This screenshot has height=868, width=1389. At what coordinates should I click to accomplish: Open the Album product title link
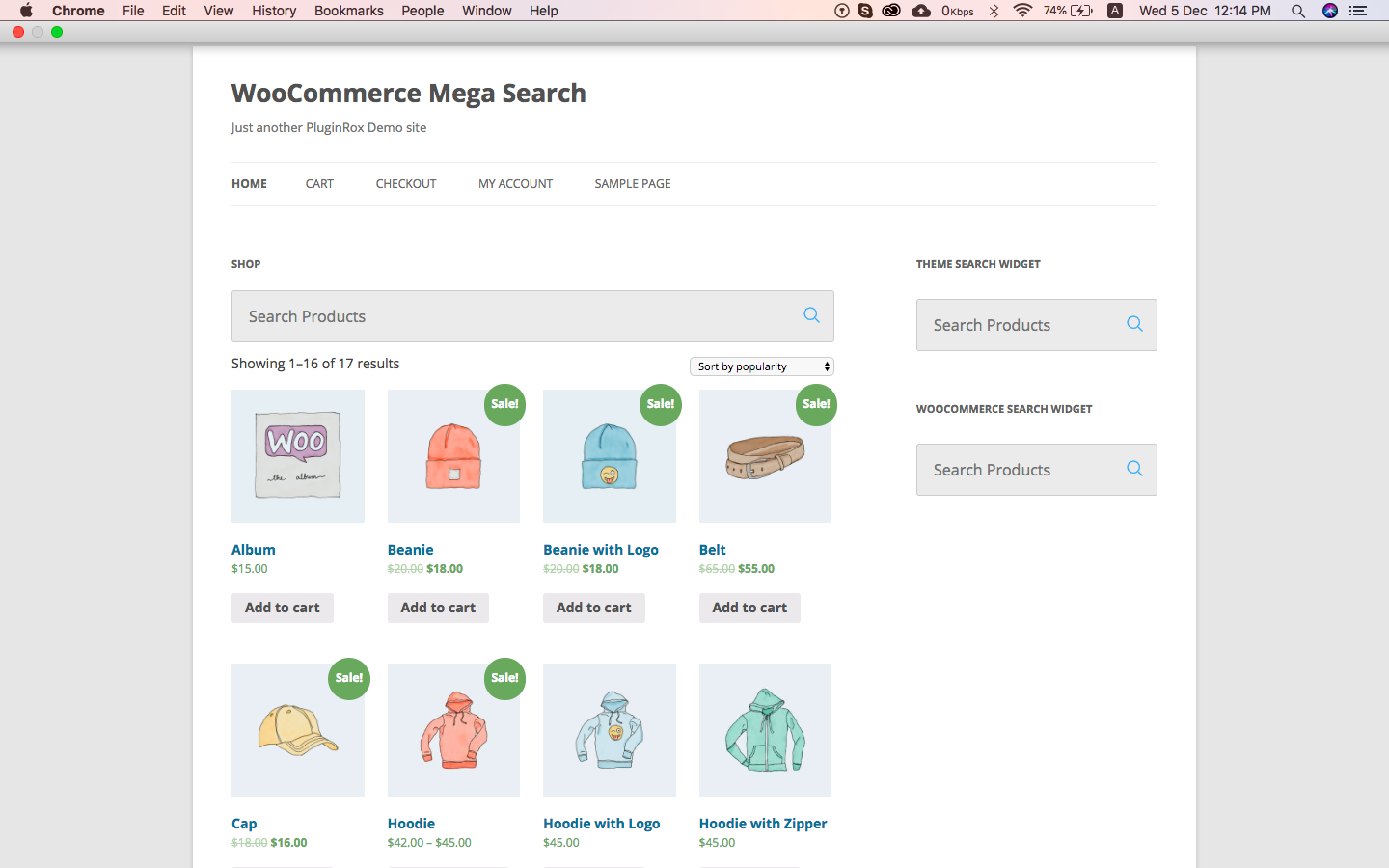[x=254, y=550]
